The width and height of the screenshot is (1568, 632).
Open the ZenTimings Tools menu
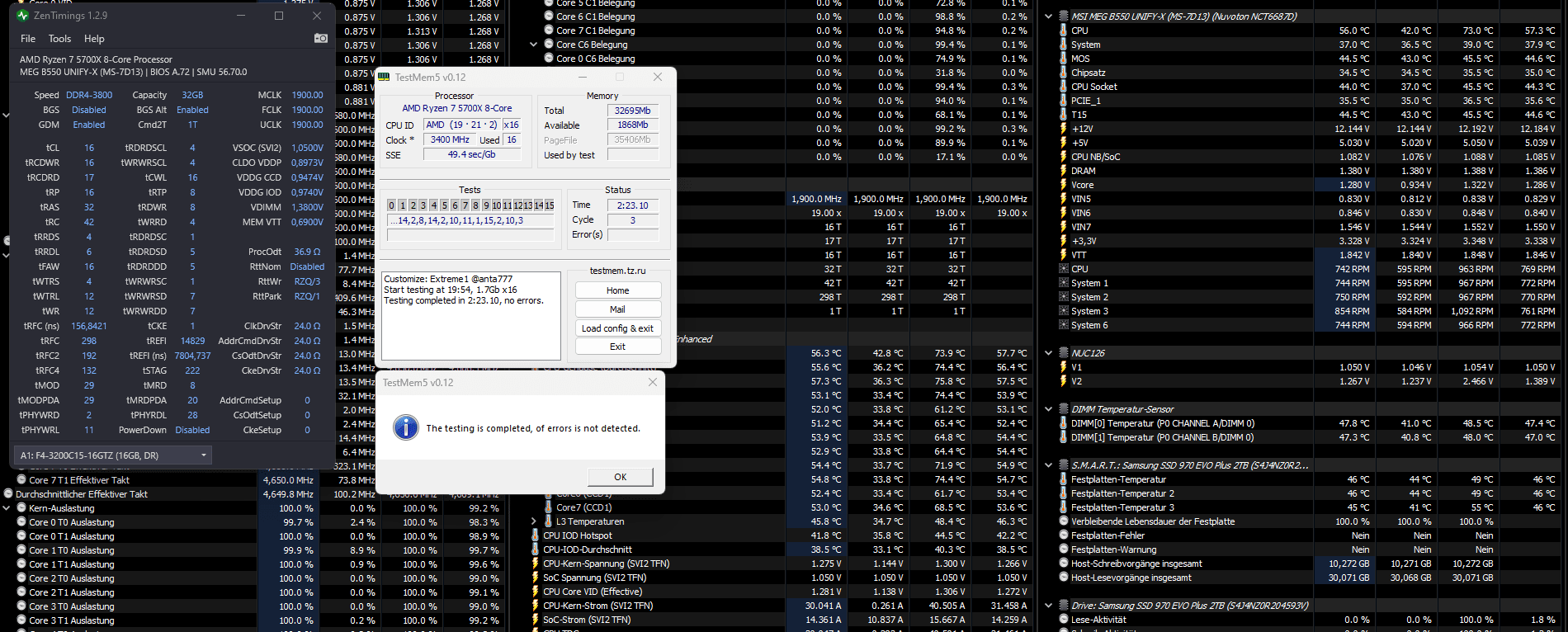pyautogui.click(x=59, y=39)
